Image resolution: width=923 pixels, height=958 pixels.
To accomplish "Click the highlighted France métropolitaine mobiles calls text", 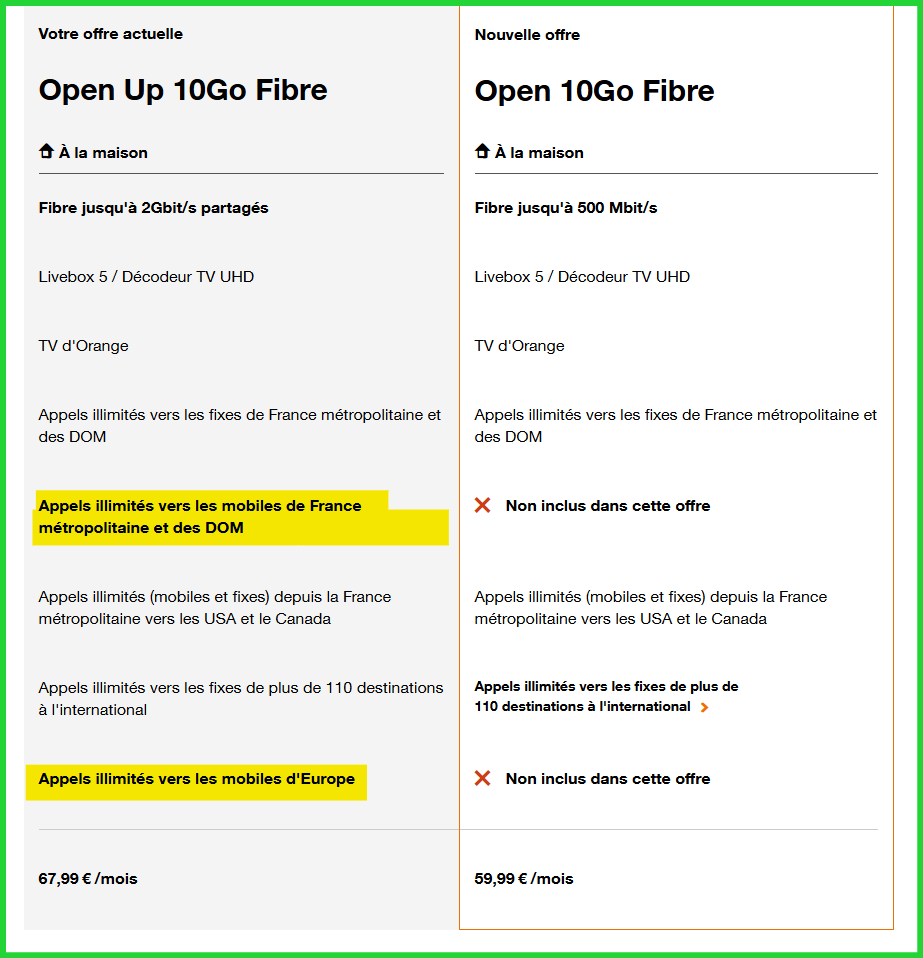I will tap(200, 516).
